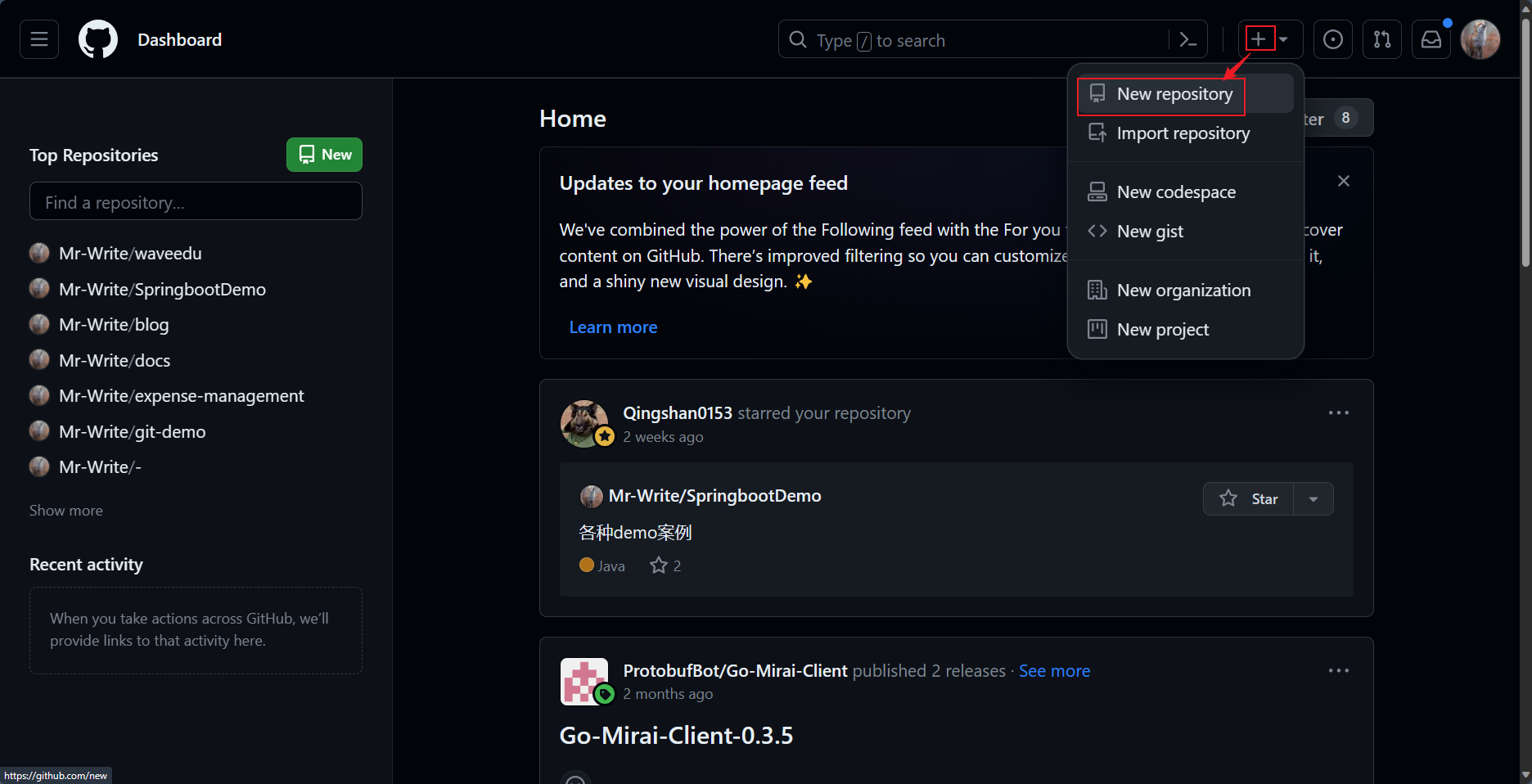Image resolution: width=1532 pixels, height=784 pixels.
Task: Star the SpringbootDemo repository
Action: 1248,499
